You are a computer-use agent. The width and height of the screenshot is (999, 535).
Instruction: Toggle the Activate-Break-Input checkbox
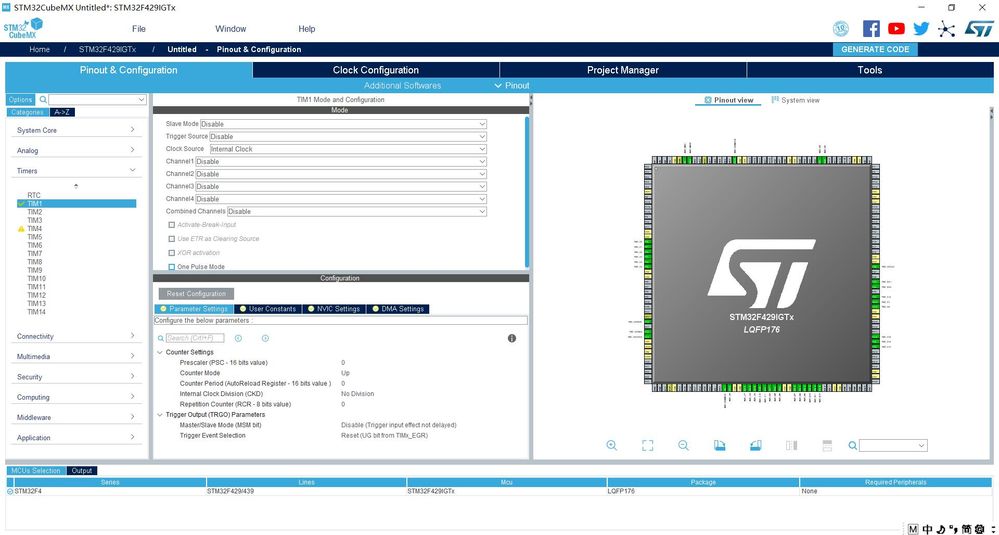pyautogui.click(x=171, y=225)
